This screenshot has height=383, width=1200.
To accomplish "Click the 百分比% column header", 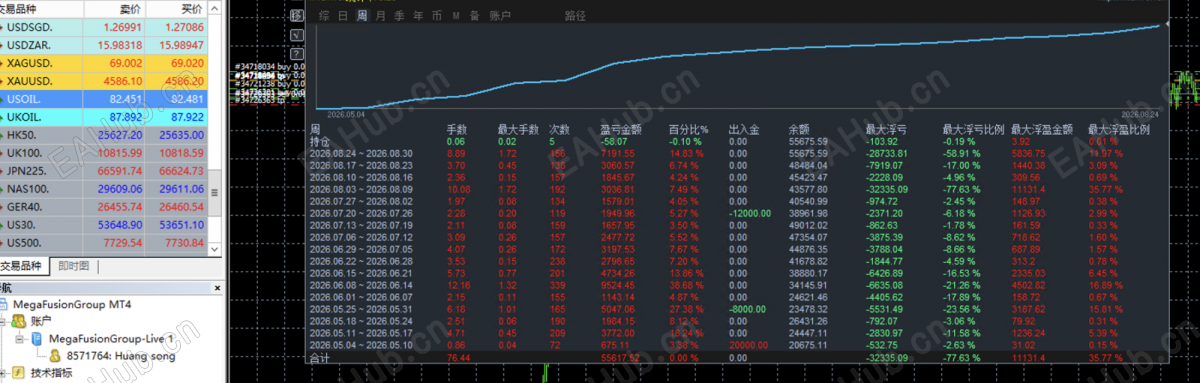I will pos(688,129).
